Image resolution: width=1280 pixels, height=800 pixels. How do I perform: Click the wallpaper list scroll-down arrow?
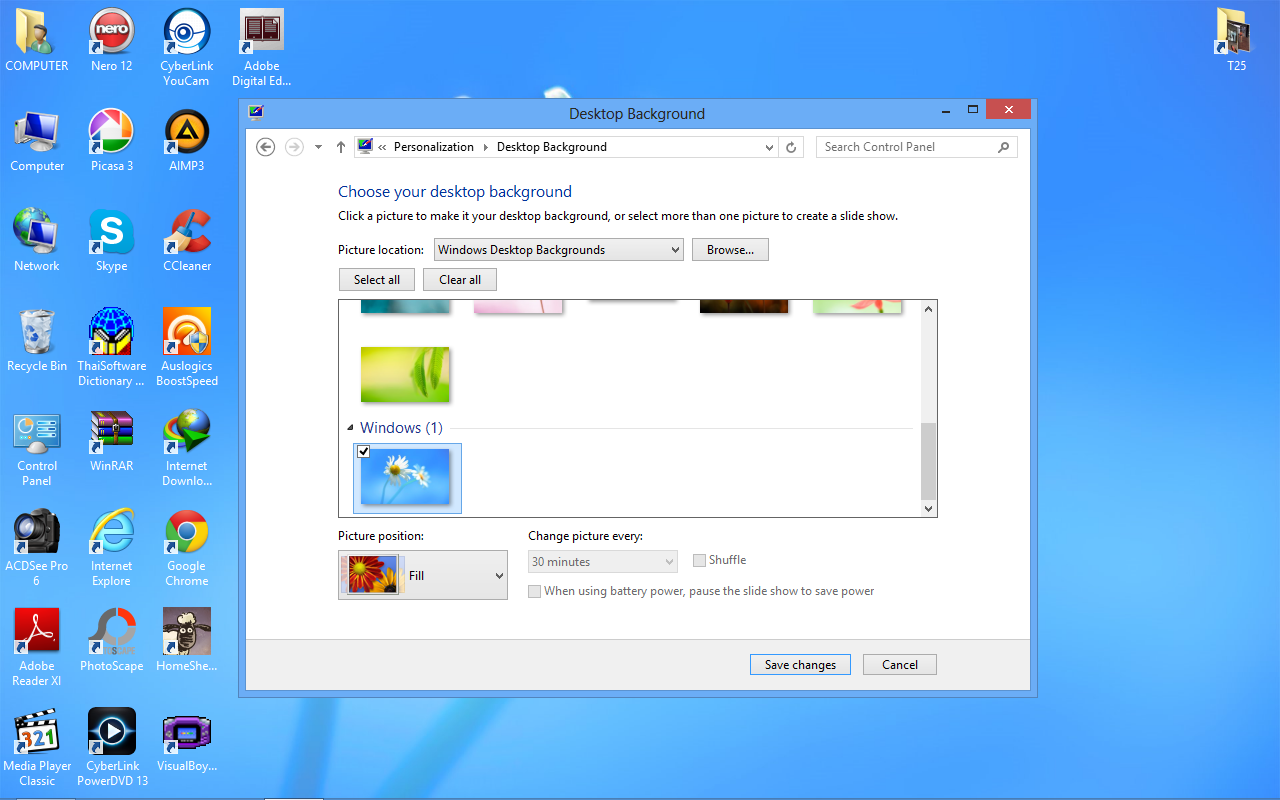coord(928,508)
